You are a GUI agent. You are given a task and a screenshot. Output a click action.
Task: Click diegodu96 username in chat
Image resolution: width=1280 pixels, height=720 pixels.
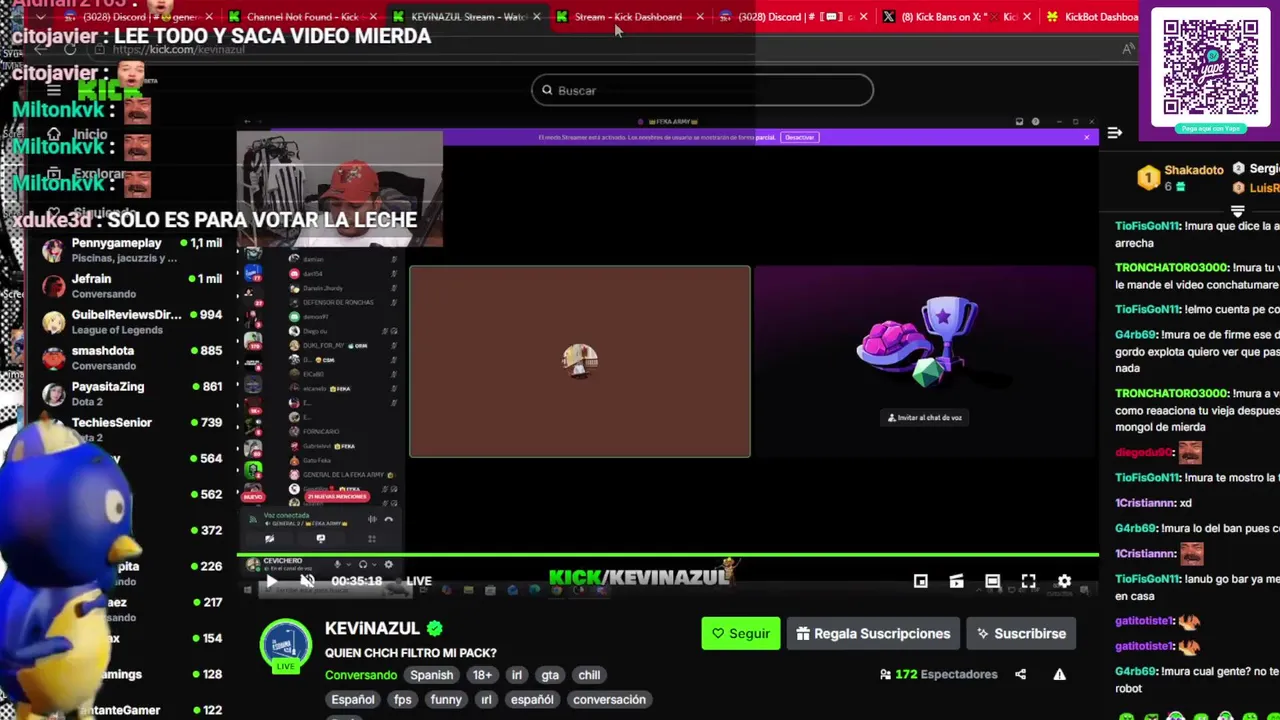(x=1143, y=453)
